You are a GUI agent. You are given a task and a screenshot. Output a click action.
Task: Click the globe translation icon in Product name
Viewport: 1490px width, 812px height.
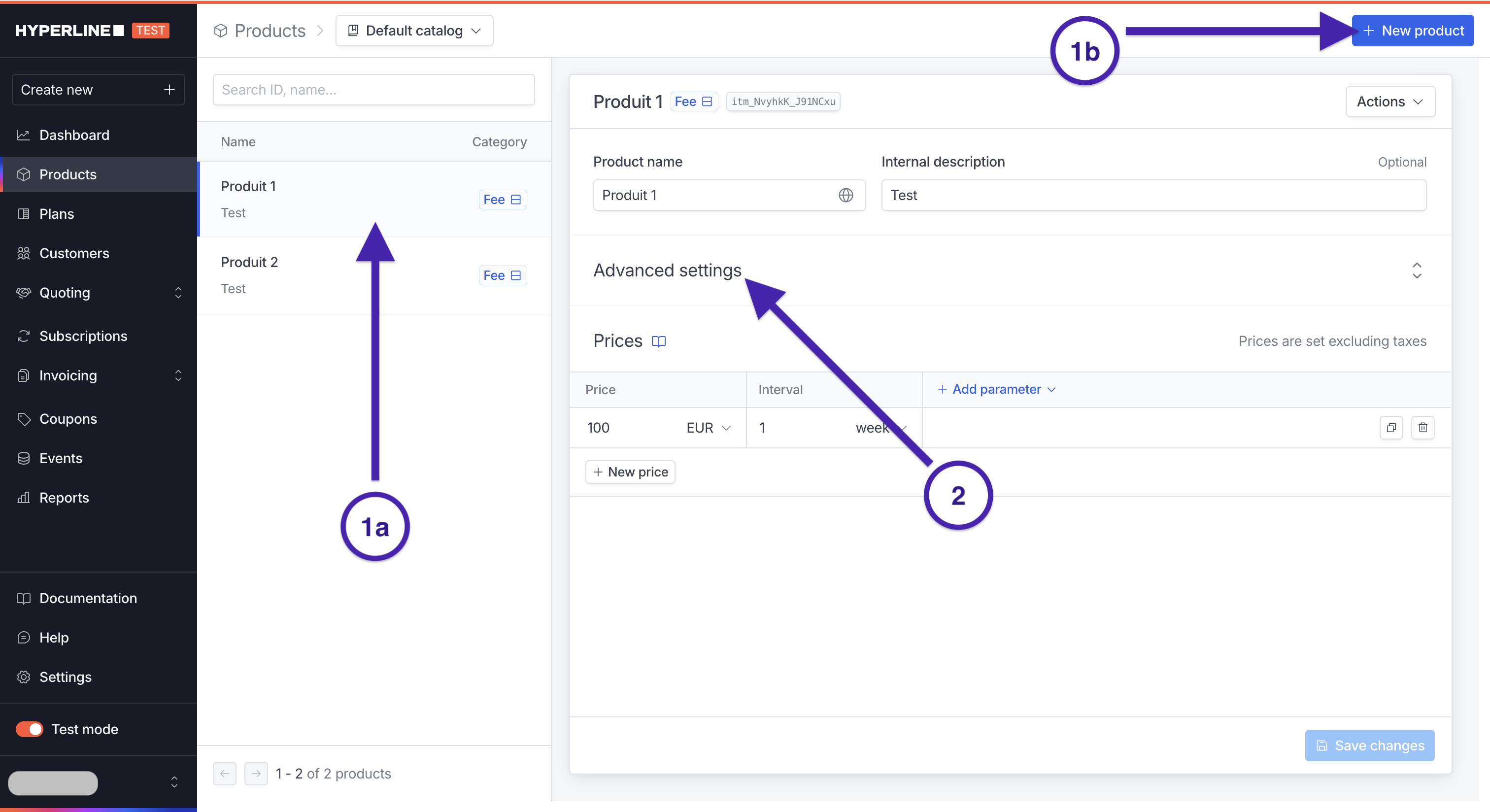[846, 196]
